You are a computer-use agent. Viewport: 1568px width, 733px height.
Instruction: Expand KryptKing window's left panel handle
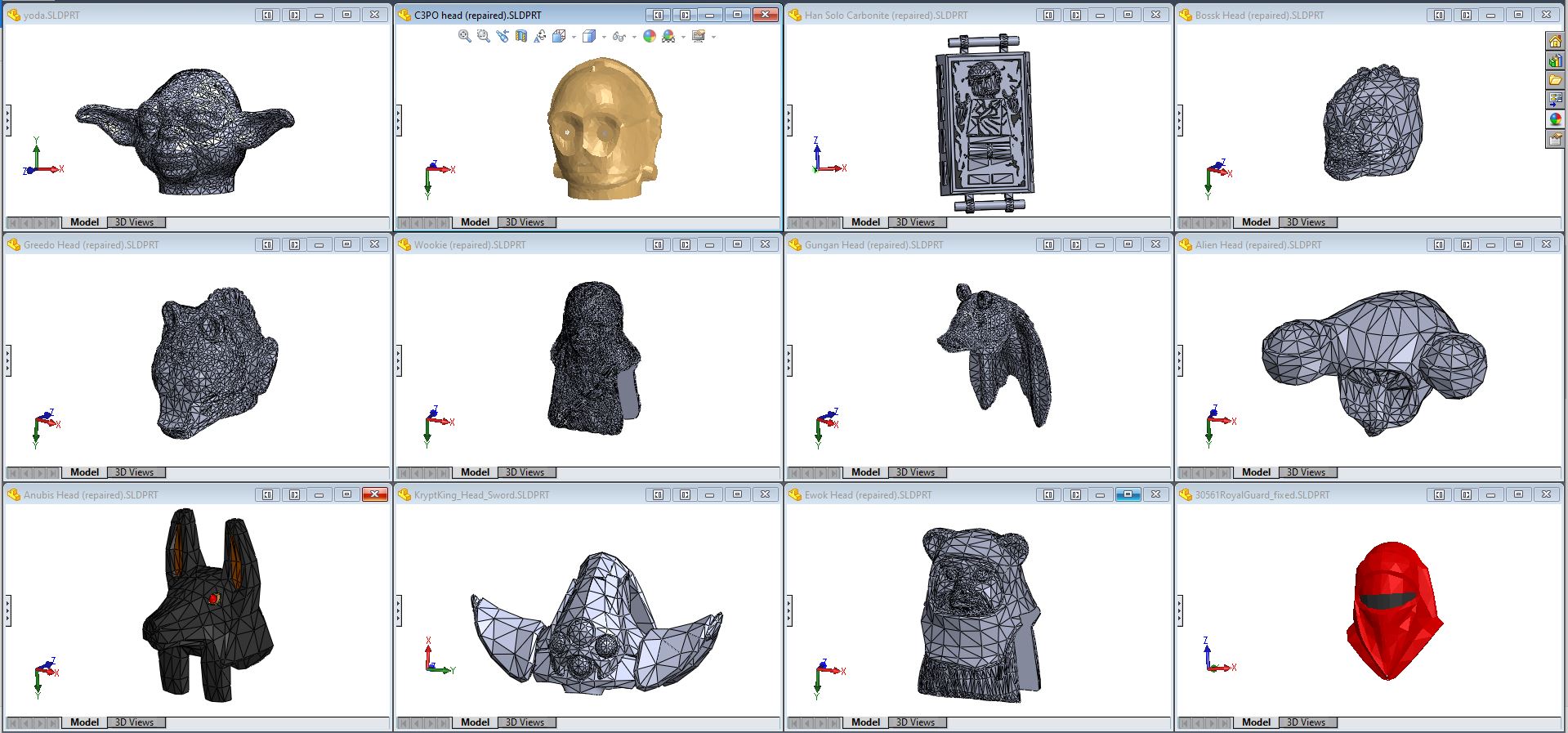(x=399, y=610)
